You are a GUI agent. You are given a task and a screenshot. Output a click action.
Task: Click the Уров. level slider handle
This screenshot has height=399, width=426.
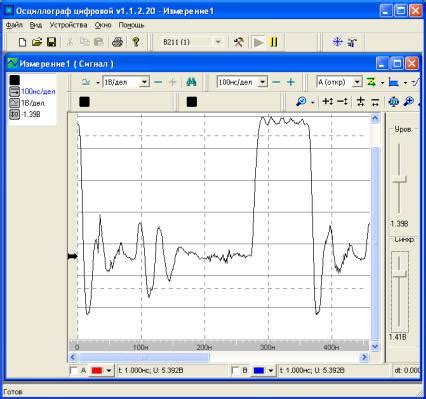[x=399, y=180]
